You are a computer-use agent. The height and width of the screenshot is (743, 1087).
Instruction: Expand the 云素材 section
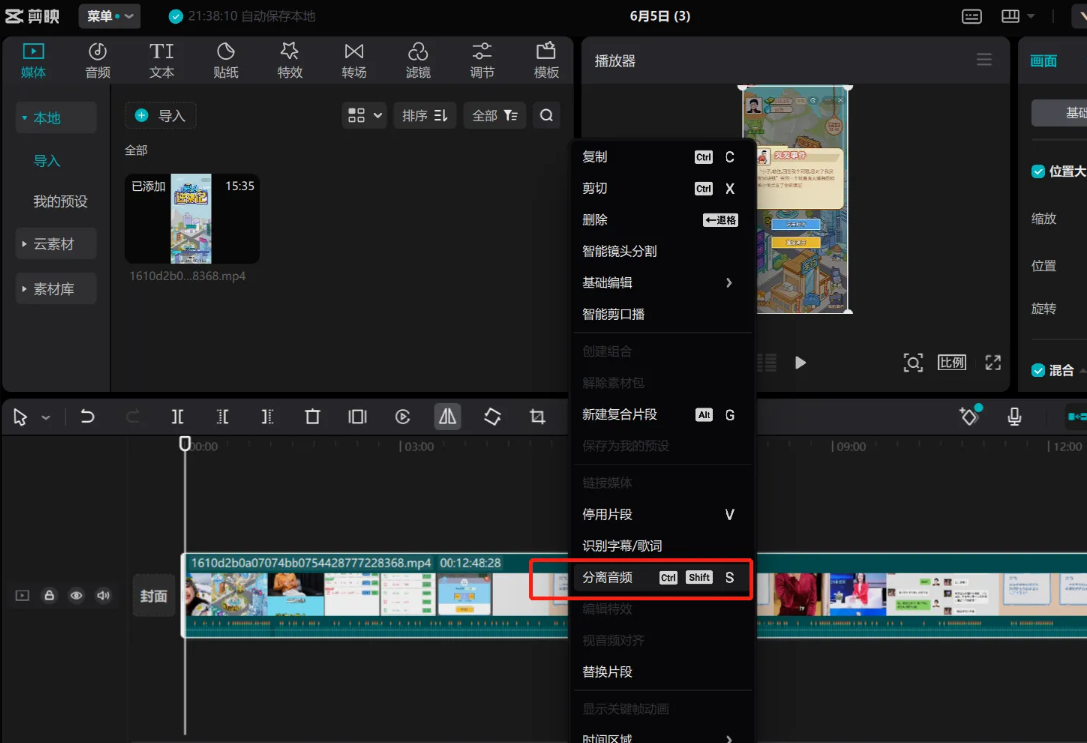point(56,244)
